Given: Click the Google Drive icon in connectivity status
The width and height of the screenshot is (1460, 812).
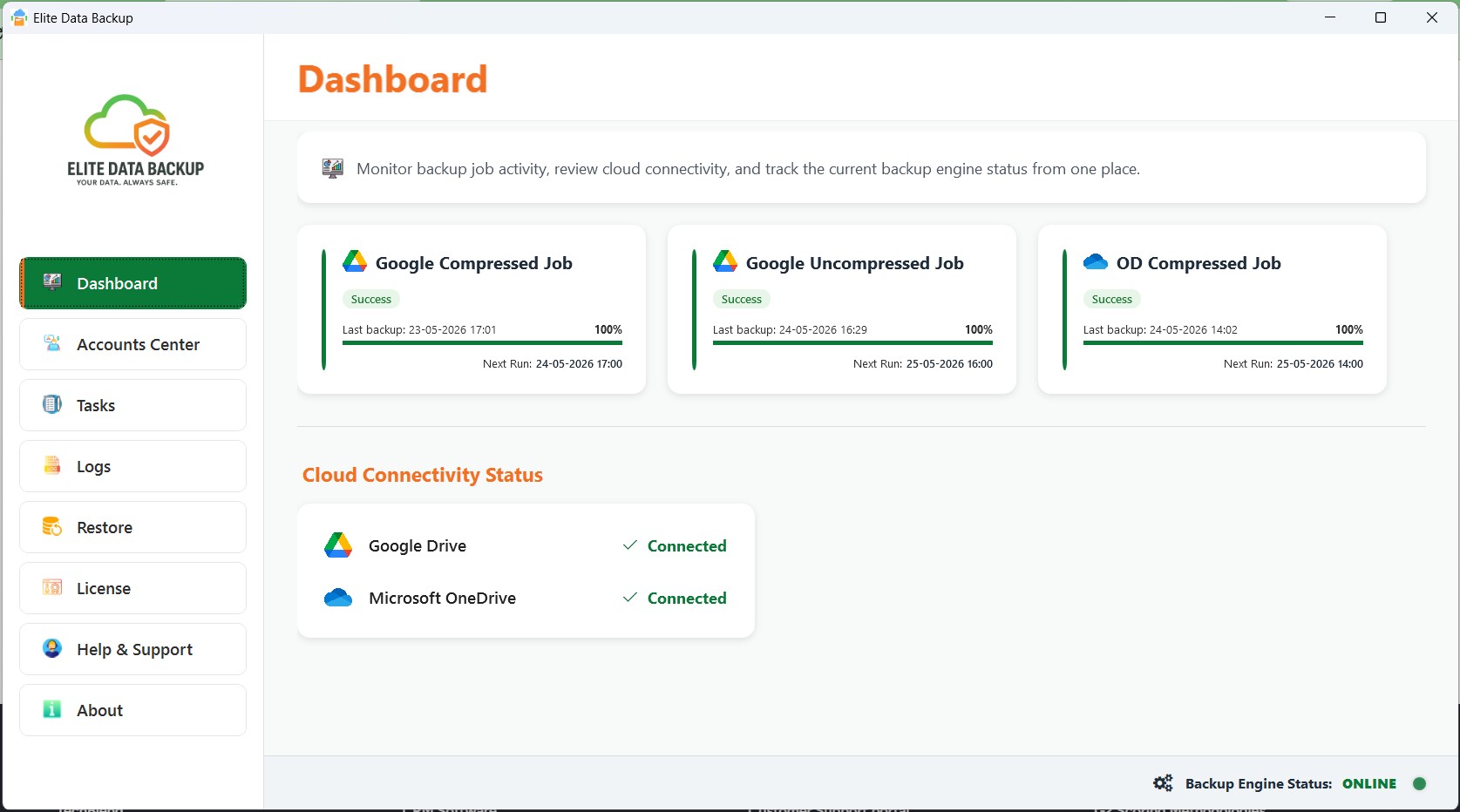Looking at the screenshot, I should click(x=338, y=545).
